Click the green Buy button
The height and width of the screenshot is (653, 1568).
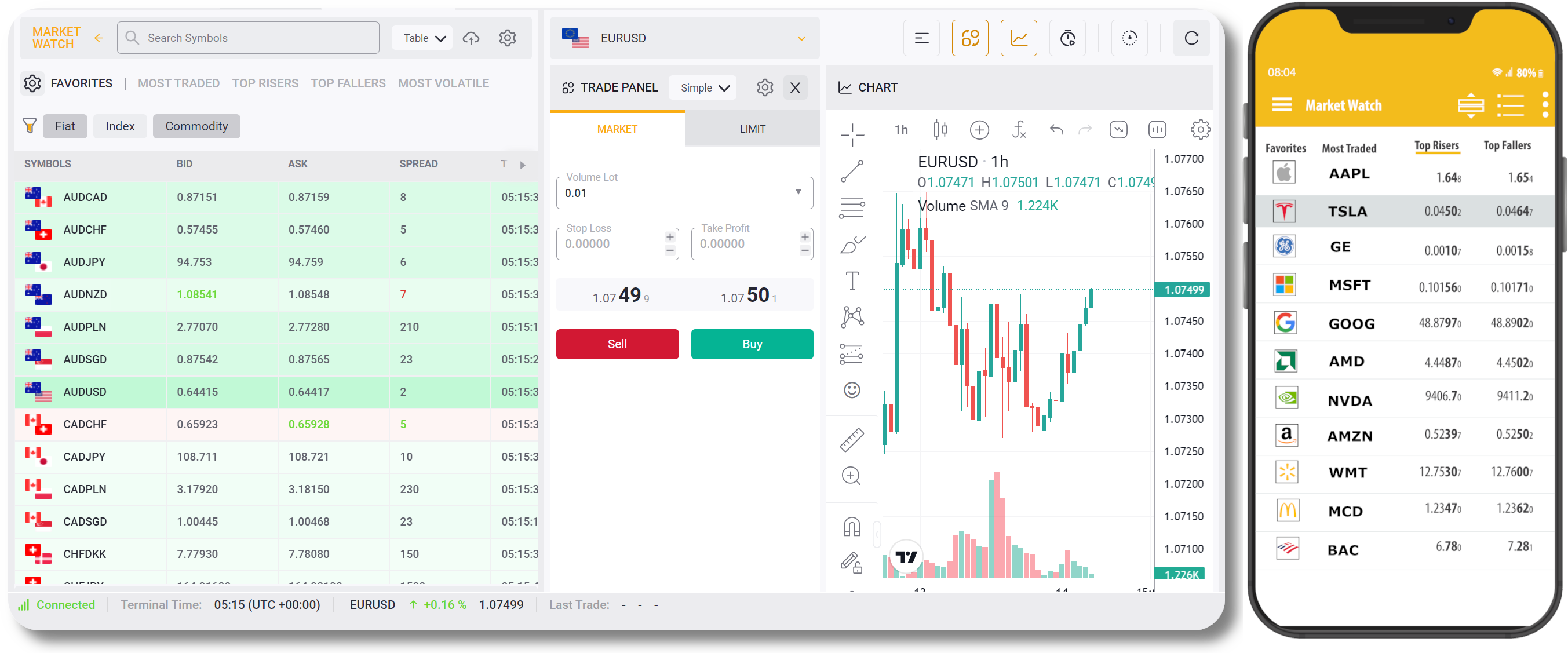tap(752, 344)
